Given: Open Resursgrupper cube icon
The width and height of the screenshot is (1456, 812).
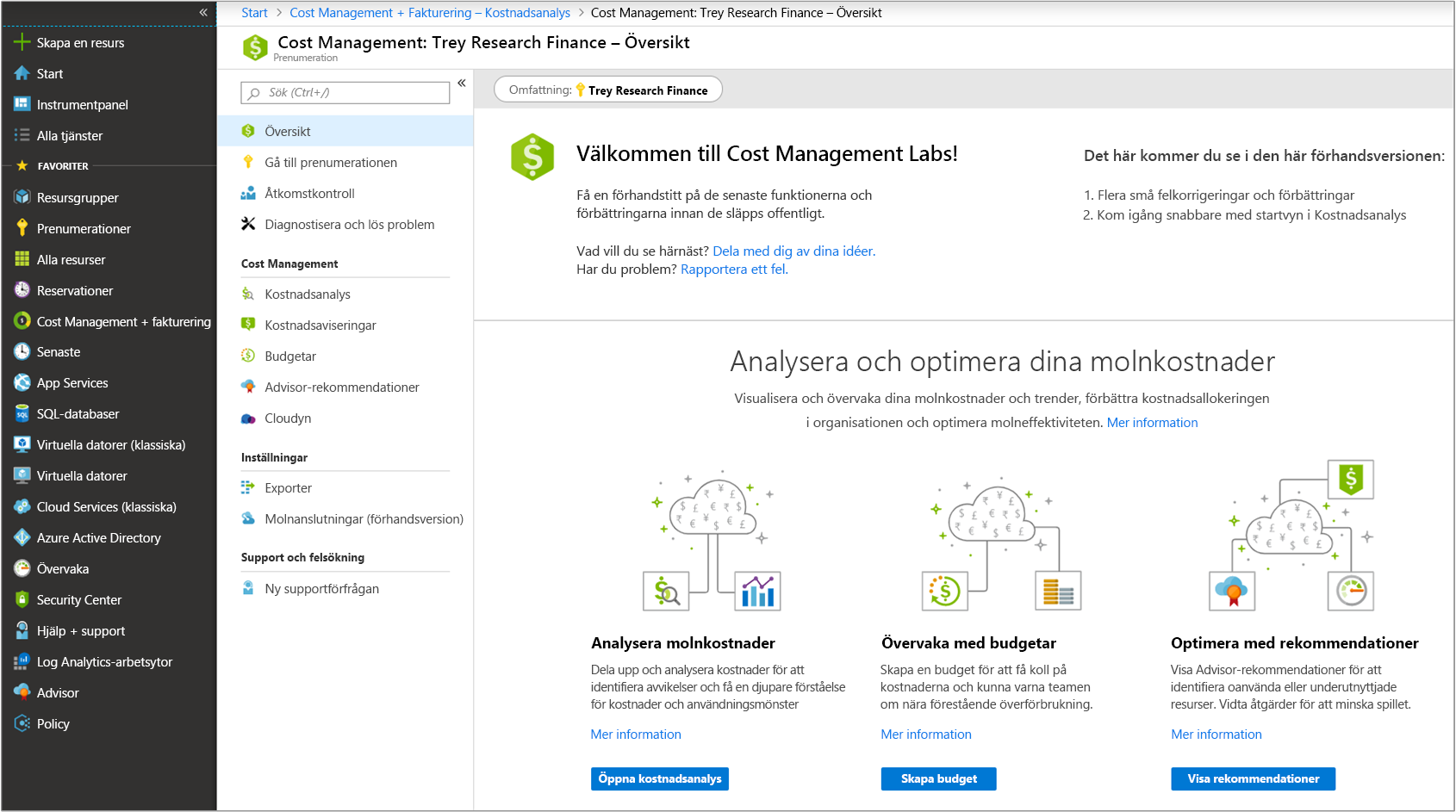Looking at the screenshot, I should 22,197.
